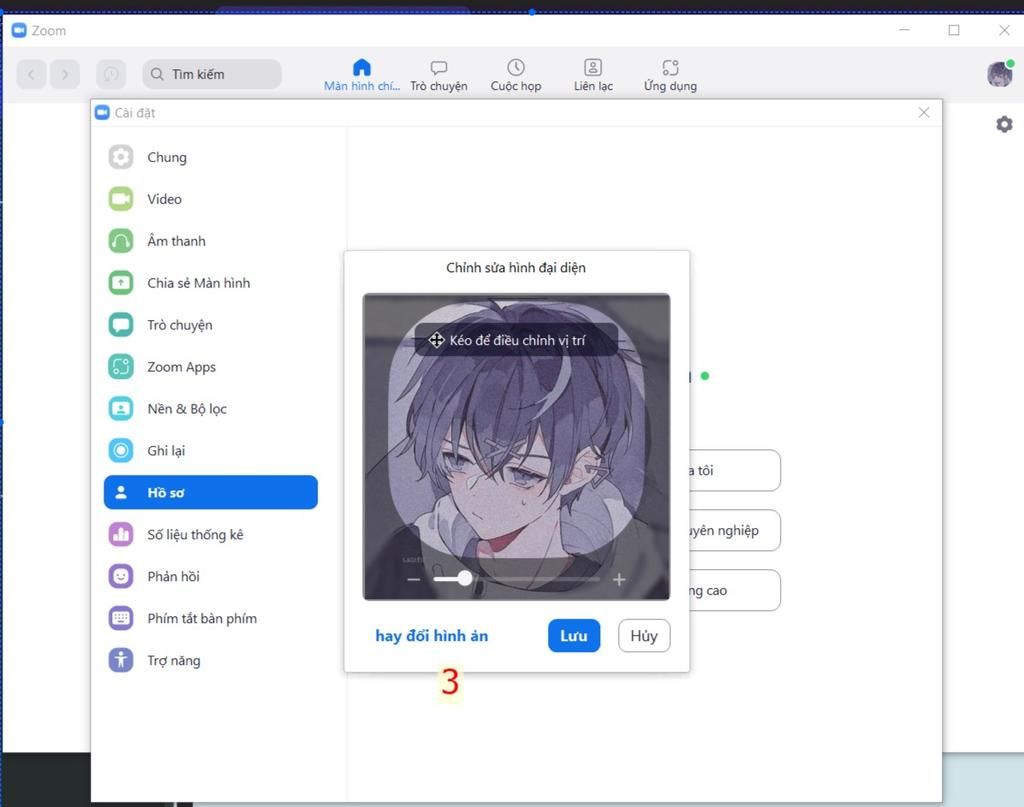
Task: Minimize the Zoom main window
Action: (x=904, y=30)
